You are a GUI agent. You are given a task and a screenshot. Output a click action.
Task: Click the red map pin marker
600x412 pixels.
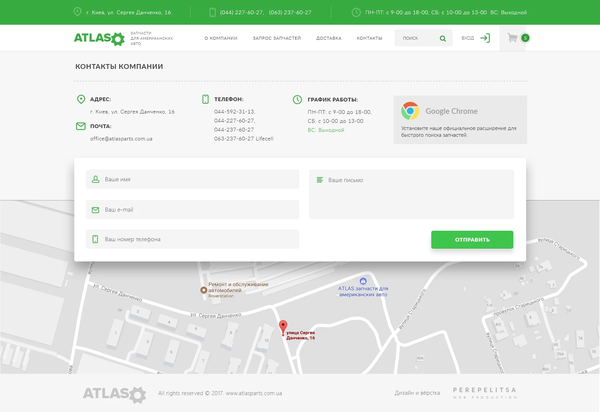point(283,326)
